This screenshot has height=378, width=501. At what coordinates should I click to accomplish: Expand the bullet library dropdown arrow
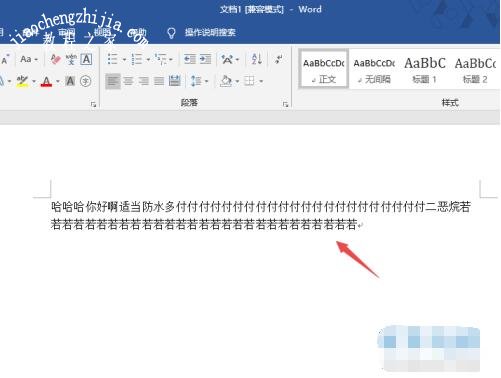click(124, 60)
